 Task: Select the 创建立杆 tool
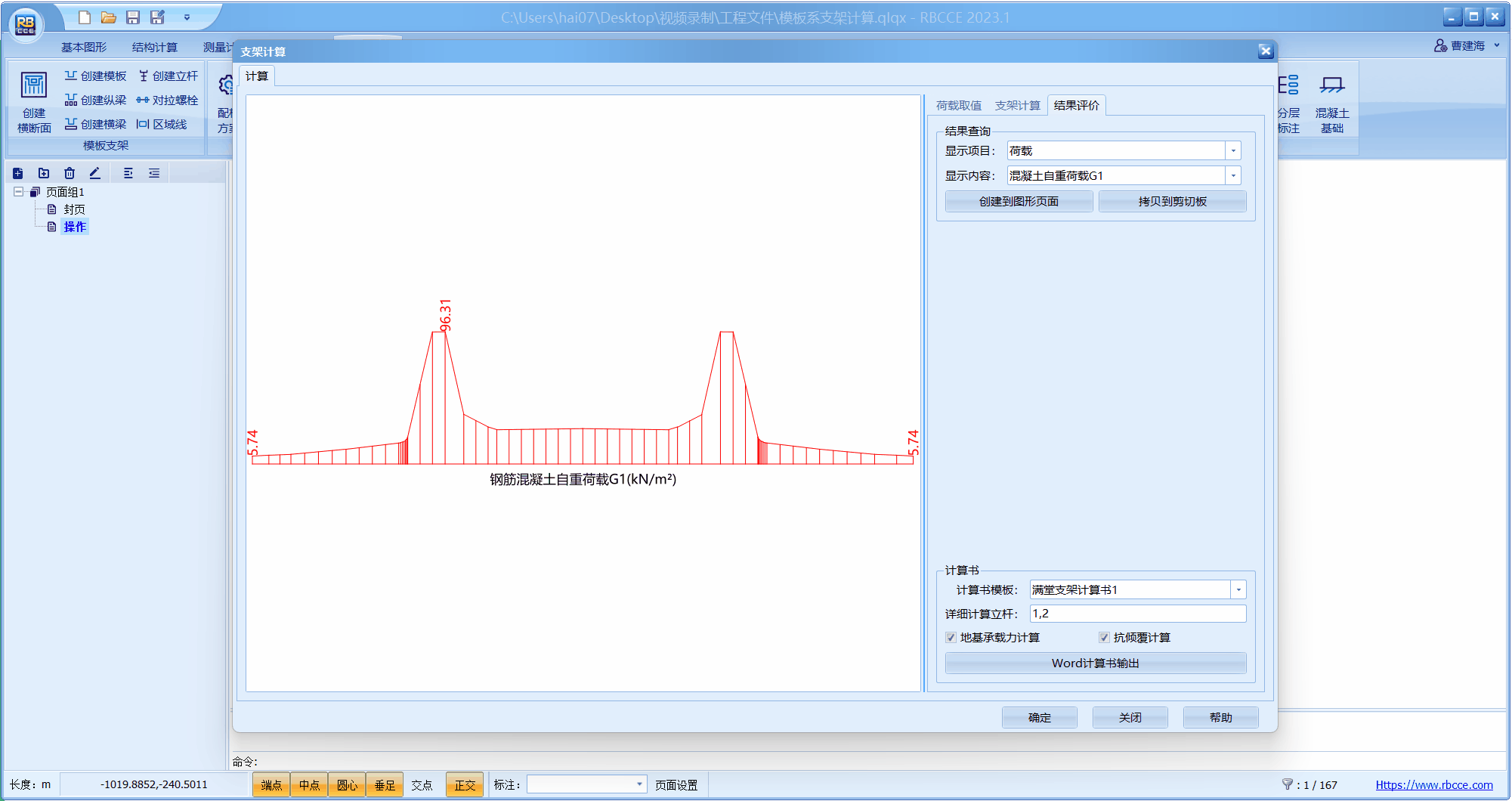coord(168,76)
